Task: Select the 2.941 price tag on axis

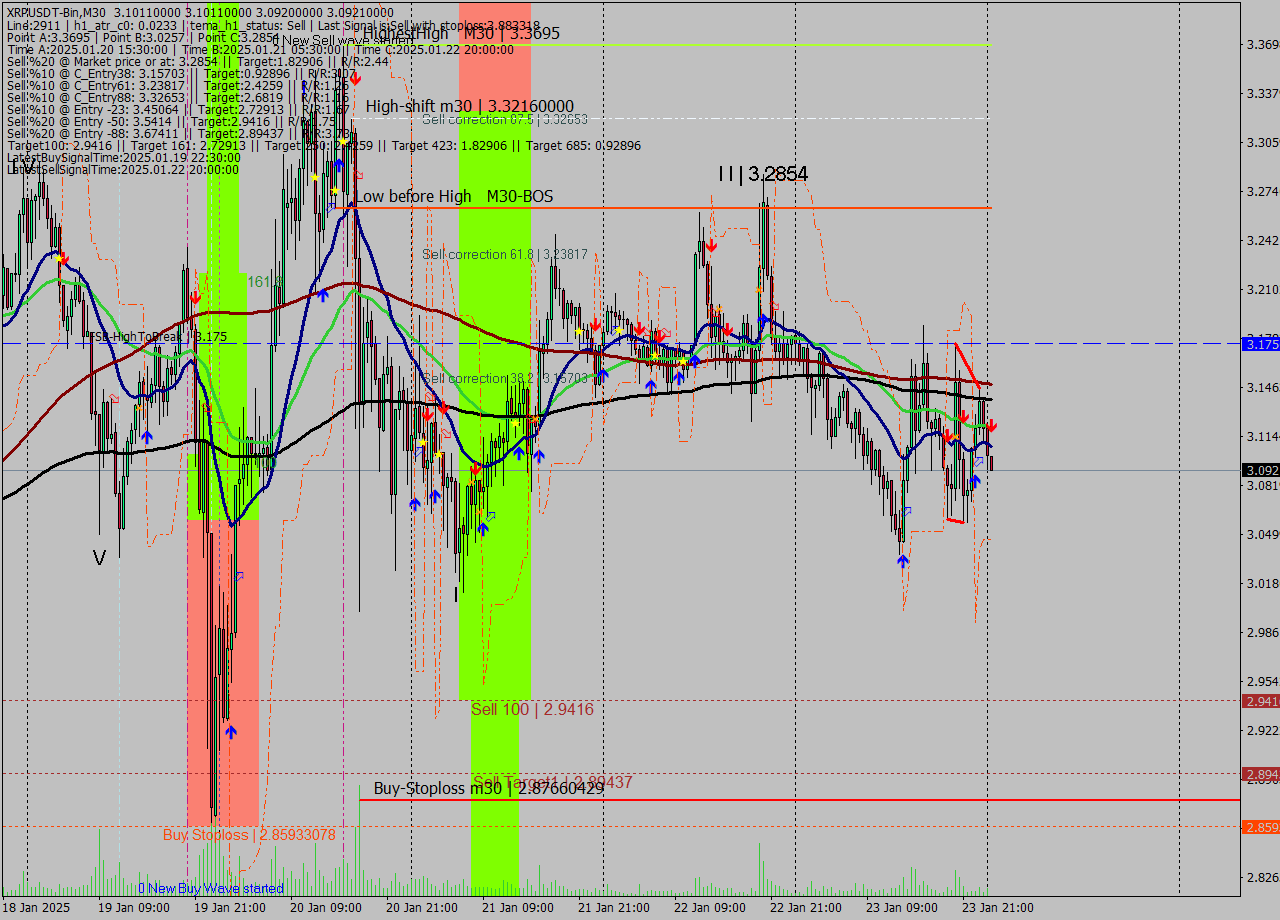Action: [x=1260, y=701]
